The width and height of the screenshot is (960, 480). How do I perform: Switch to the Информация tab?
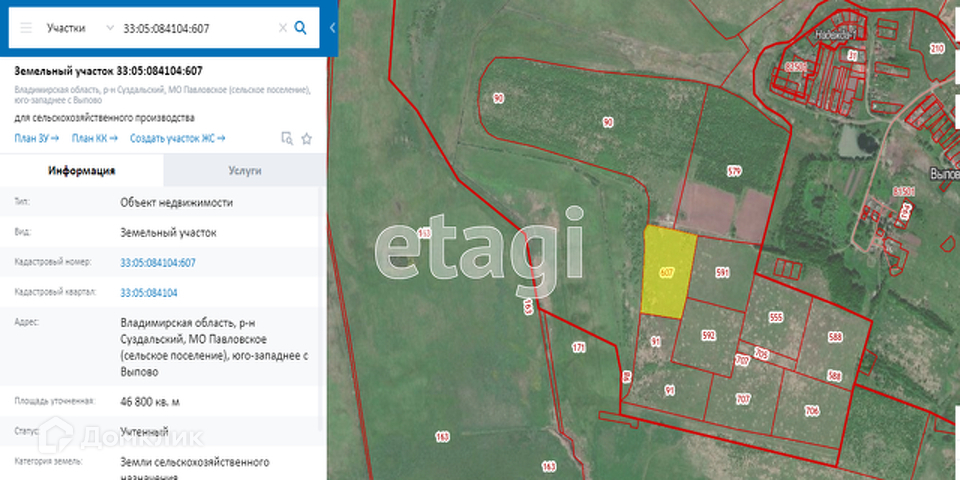tap(82, 171)
